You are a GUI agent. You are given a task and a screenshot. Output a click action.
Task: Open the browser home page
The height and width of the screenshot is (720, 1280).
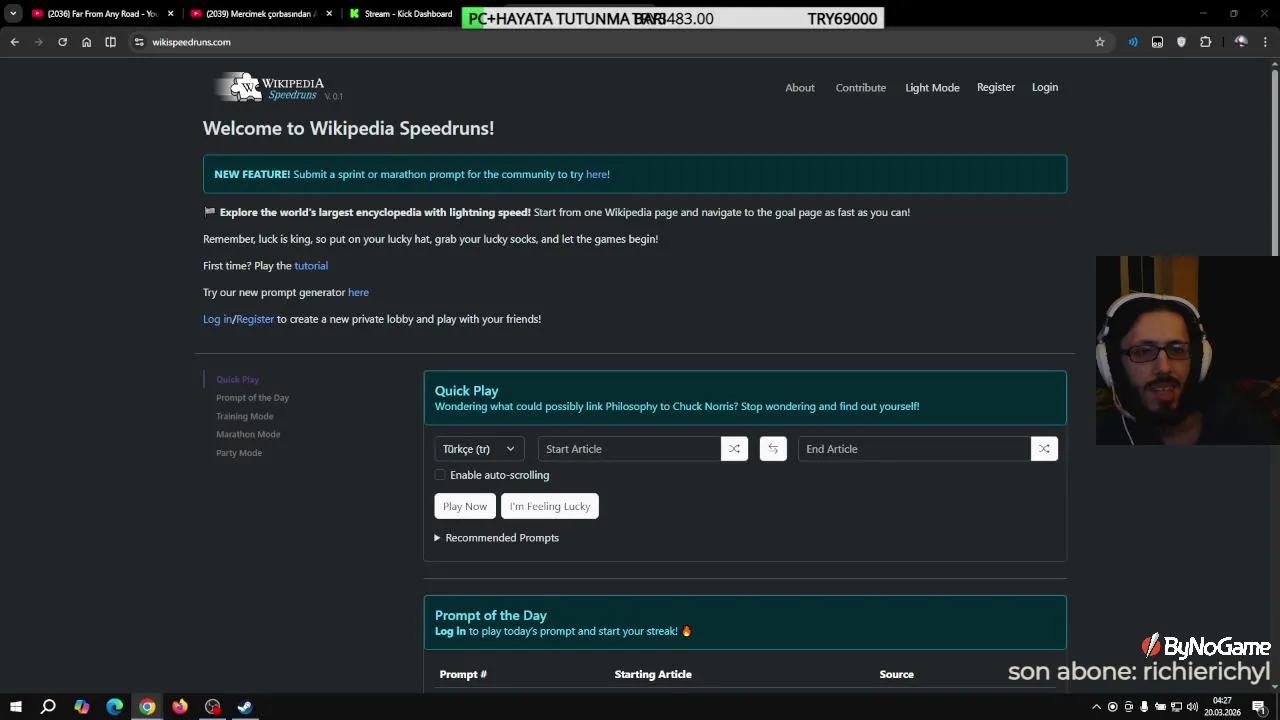86,42
